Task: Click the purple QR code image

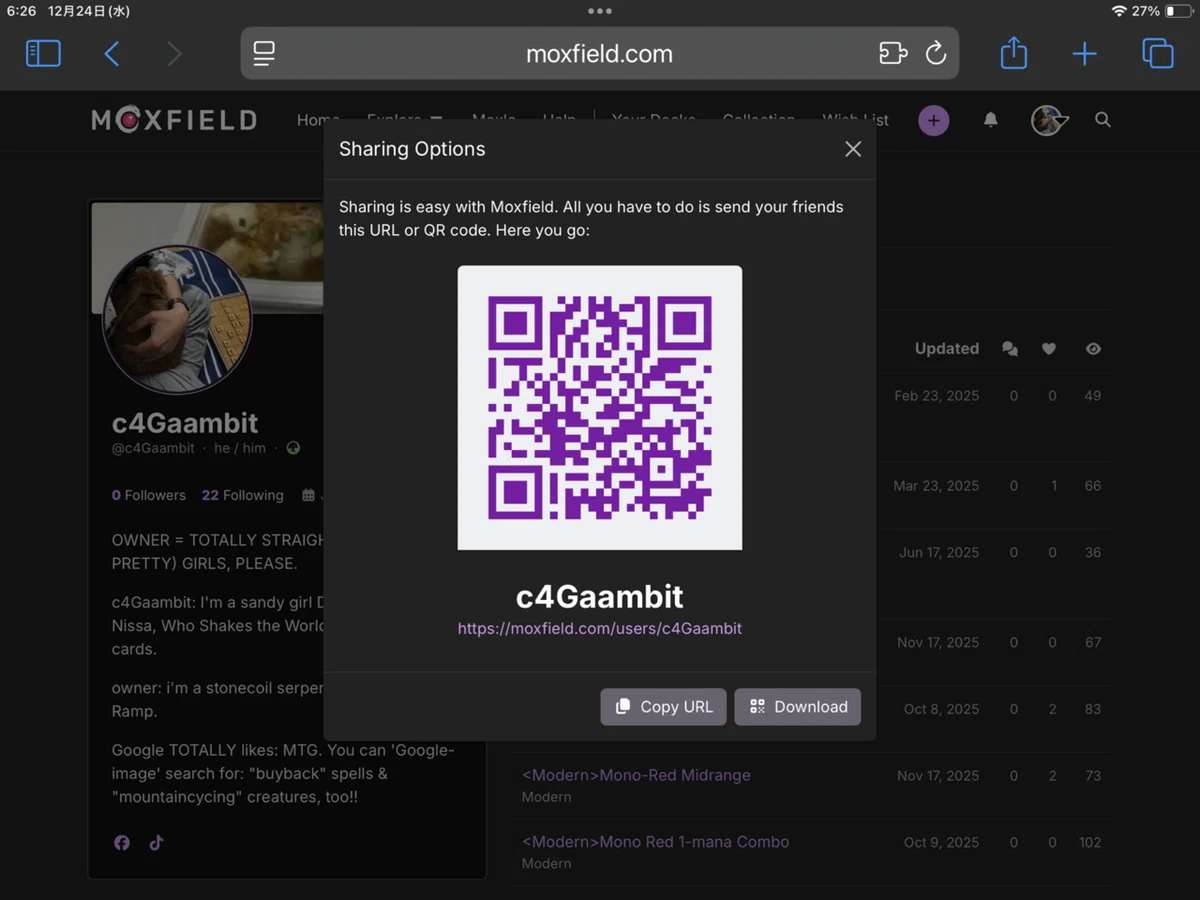Action: (x=600, y=407)
